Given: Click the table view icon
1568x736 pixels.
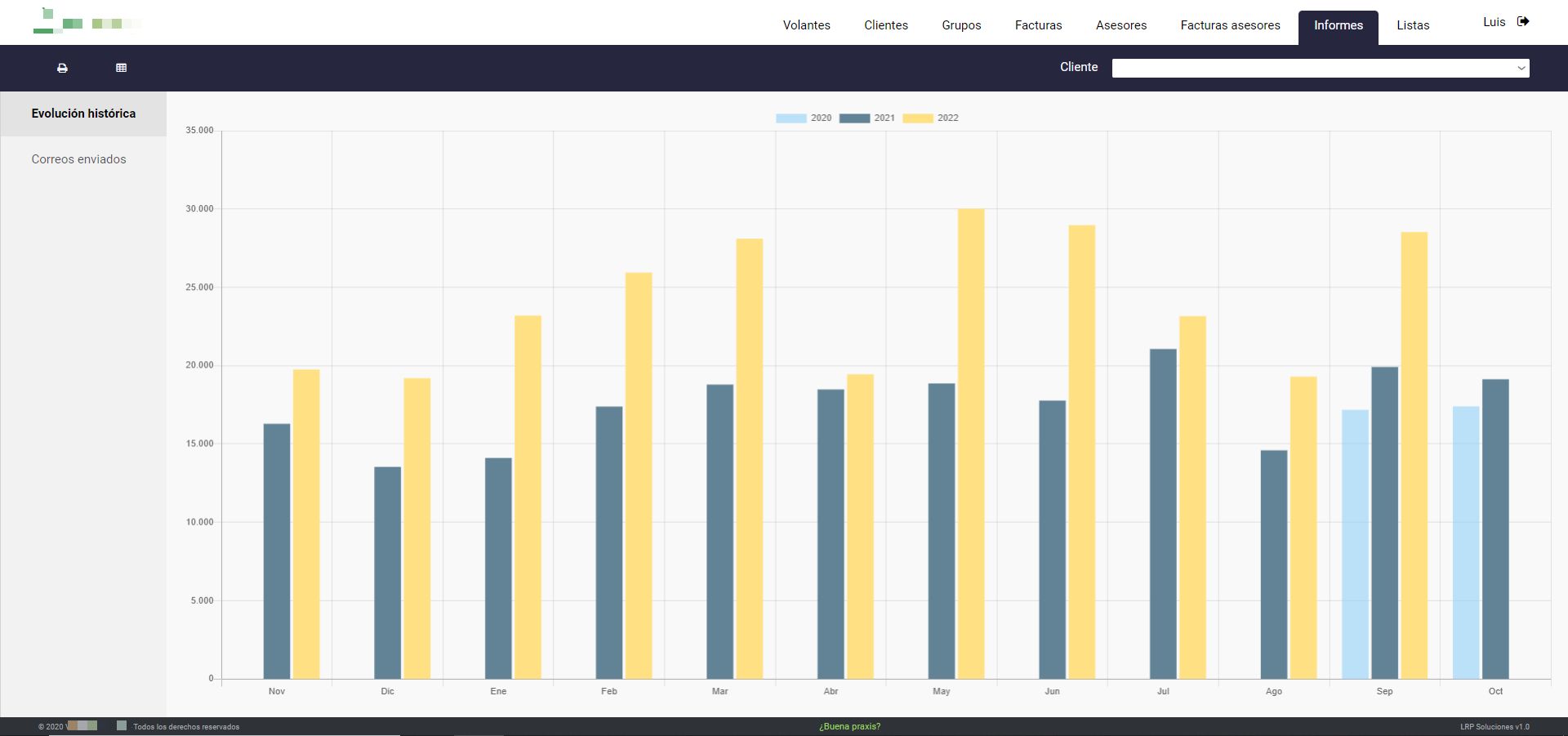Looking at the screenshot, I should (122, 68).
